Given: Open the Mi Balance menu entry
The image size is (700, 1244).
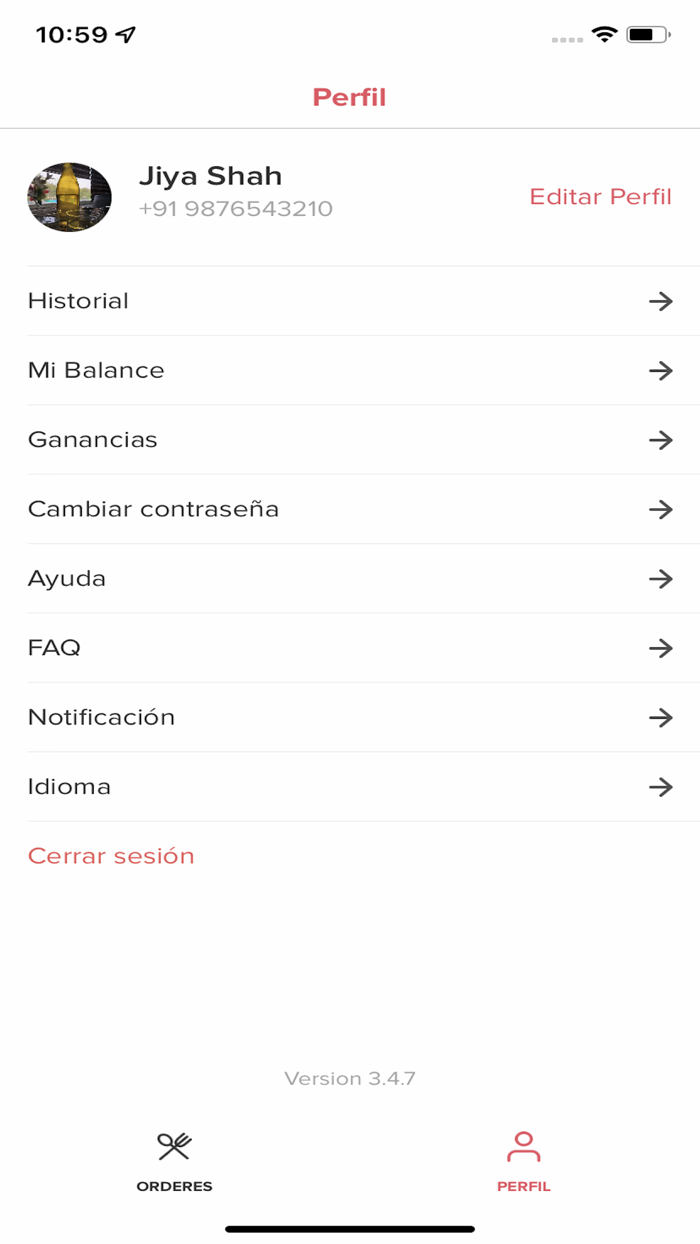Looking at the screenshot, I should (x=96, y=370).
